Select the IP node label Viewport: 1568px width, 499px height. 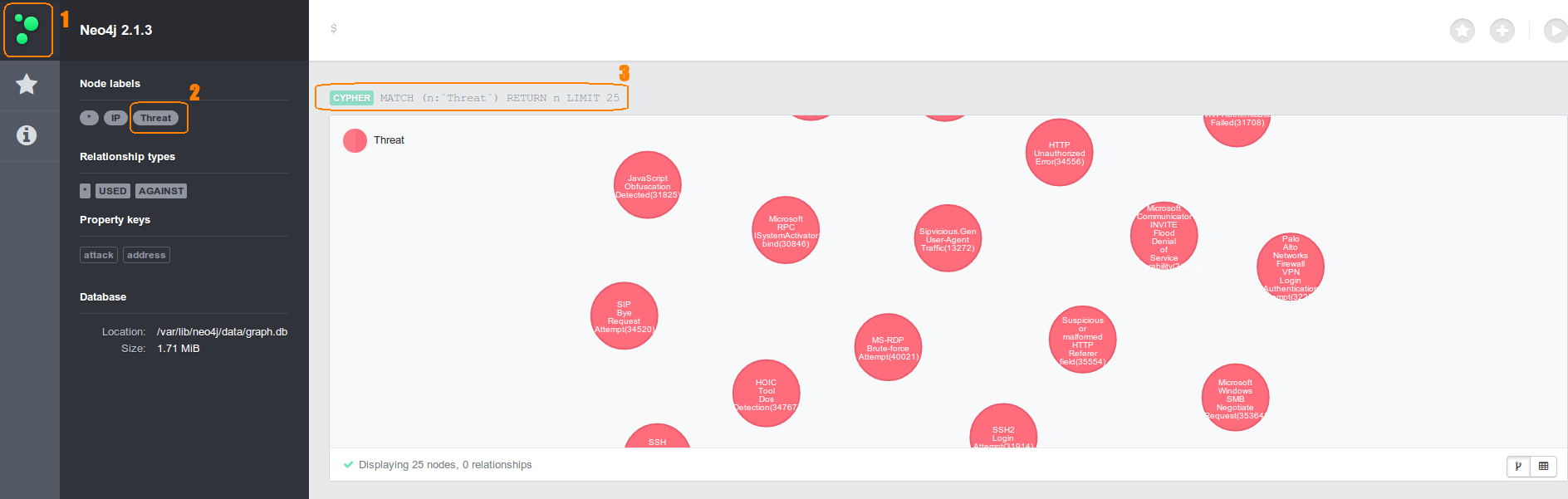pos(115,118)
